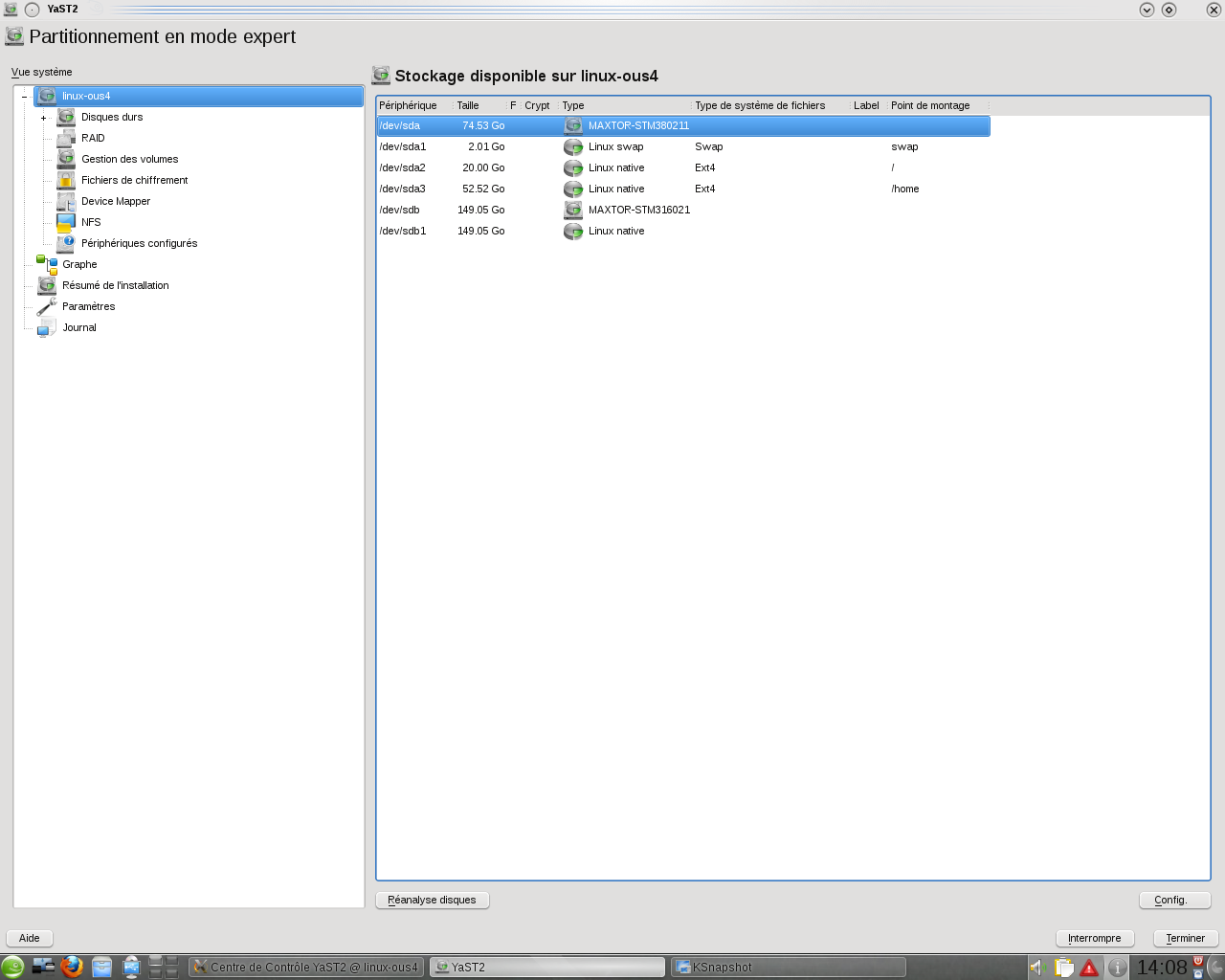Open Device Mapper tree entry

tap(116, 201)
